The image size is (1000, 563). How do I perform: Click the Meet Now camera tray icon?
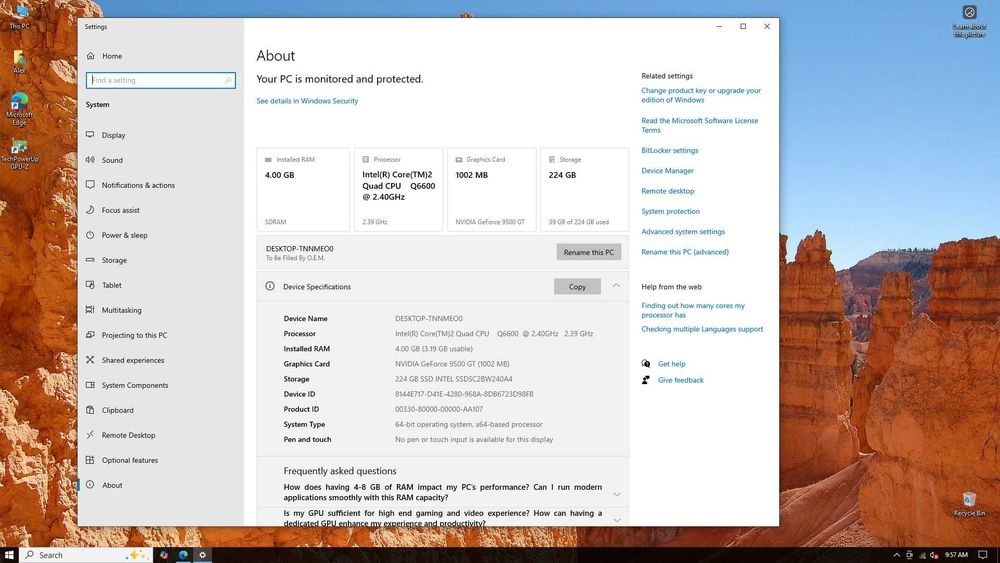(909, 555)
